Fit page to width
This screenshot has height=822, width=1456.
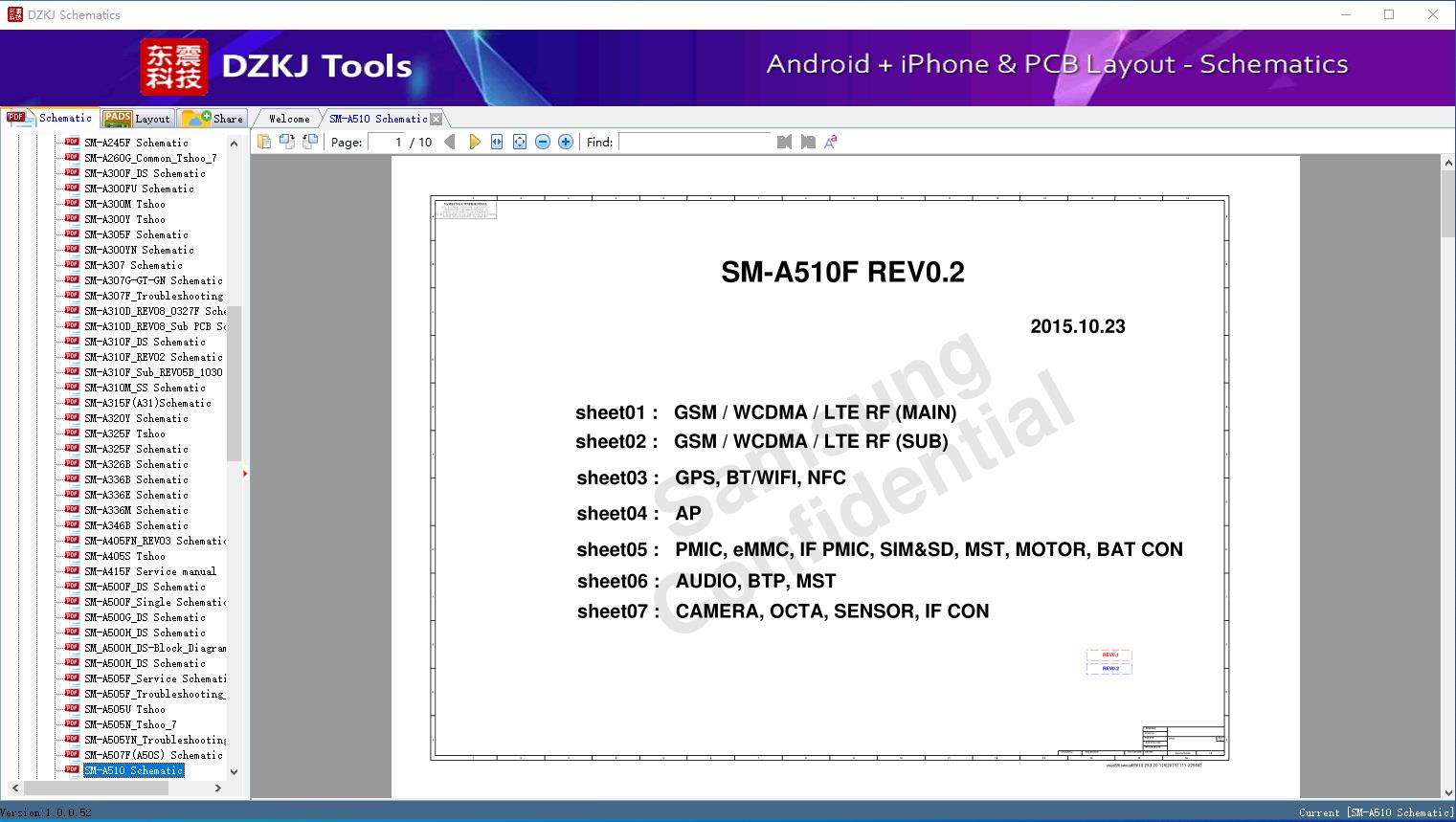tap(497, 142)
